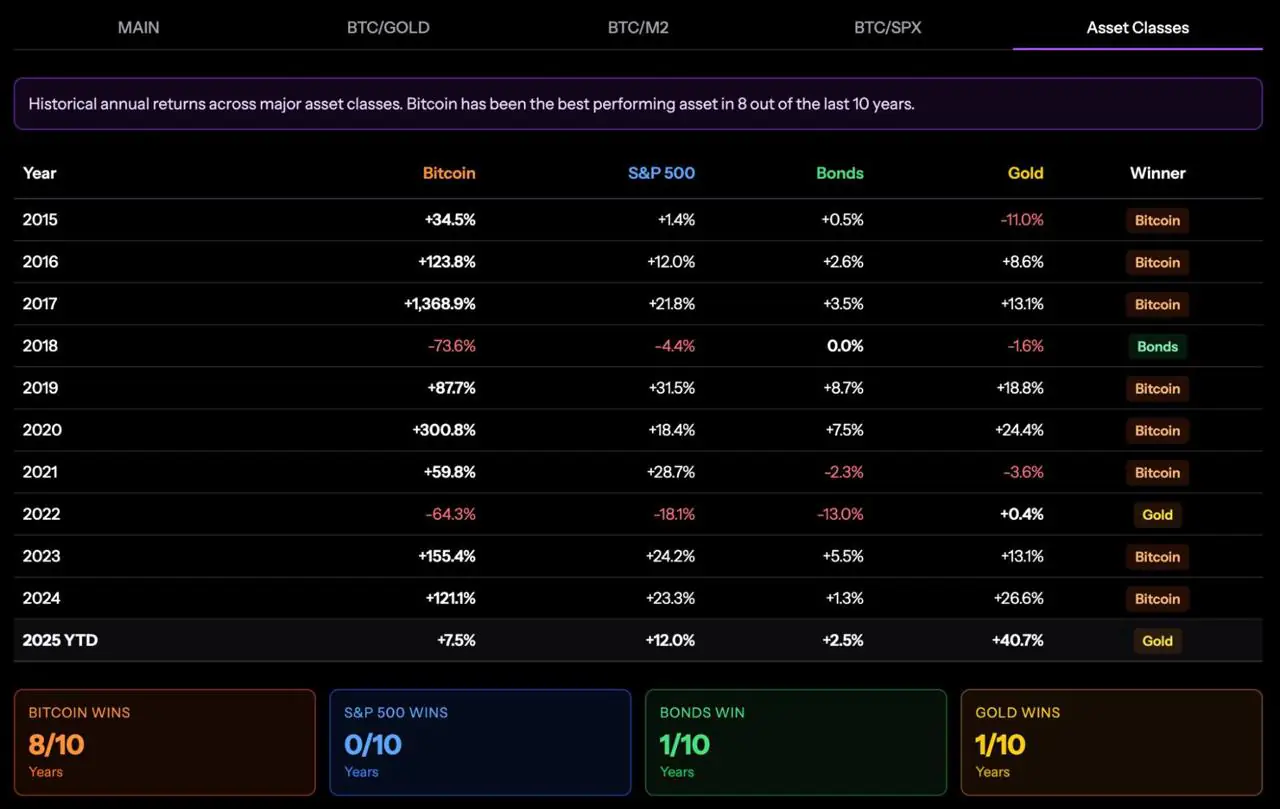Click S&P 500 return +28.7% for 2021

tap(671, 472)
